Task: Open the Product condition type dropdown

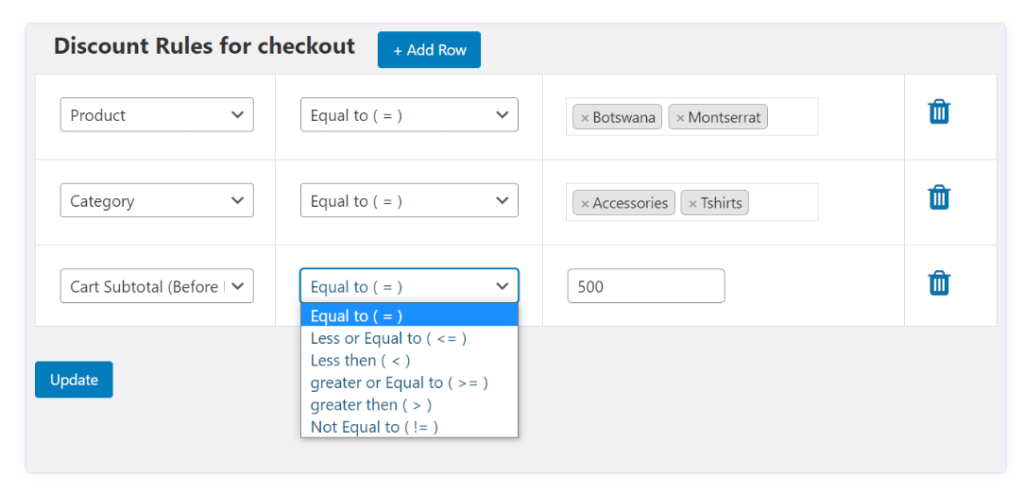Action: click(157, 115)
